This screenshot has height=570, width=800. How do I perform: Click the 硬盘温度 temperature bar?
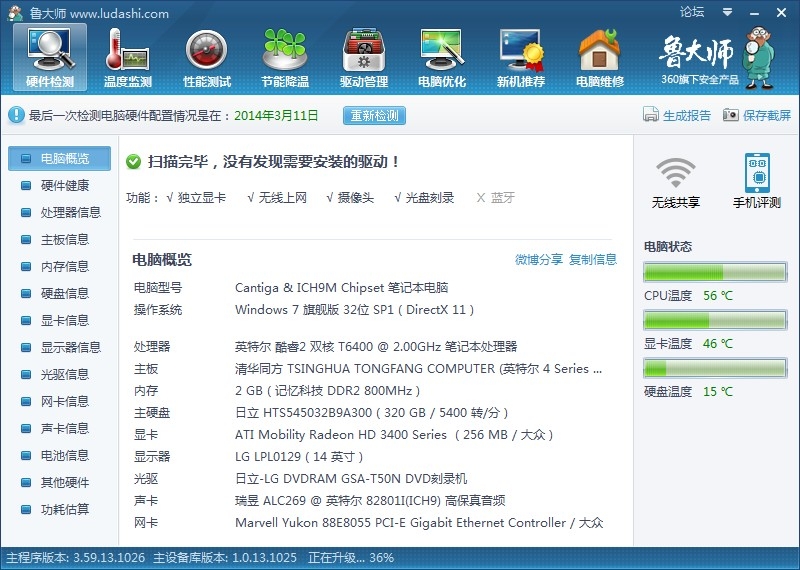tap(715, 368)
